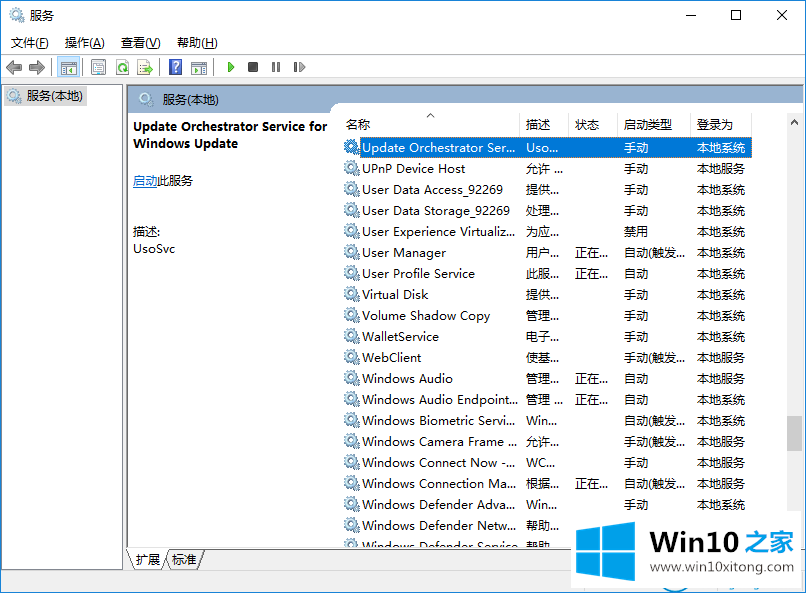The image size is (806, 593).
Task: Click the Restart Service toolbar icon
Action: 299,67
